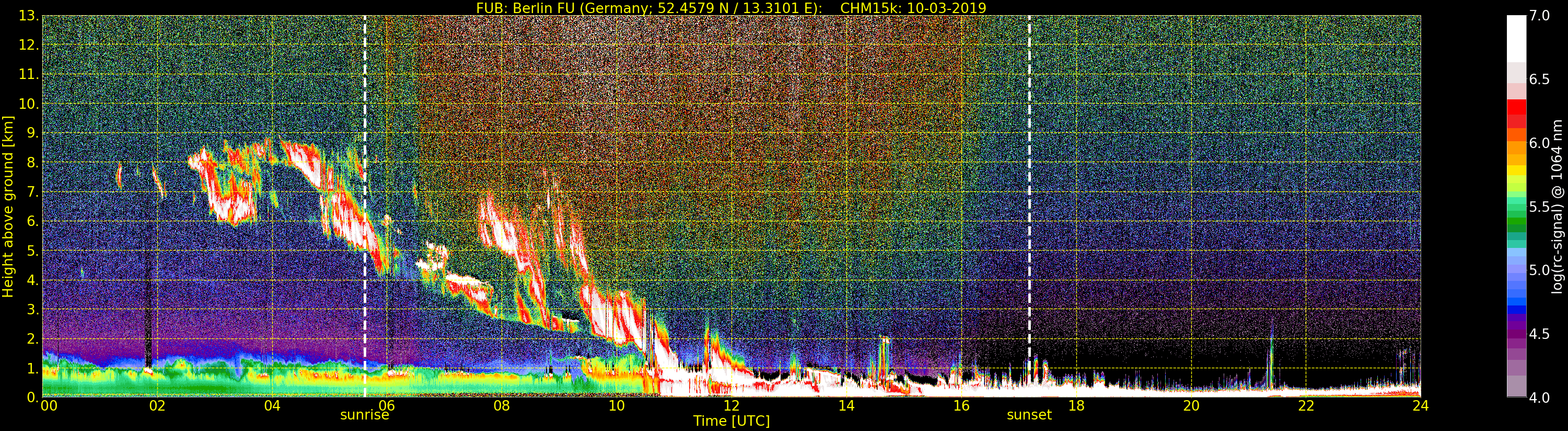Click time axis tick label '16'
Viewport: 1568px width, 431px height.
tap(961, 406)
